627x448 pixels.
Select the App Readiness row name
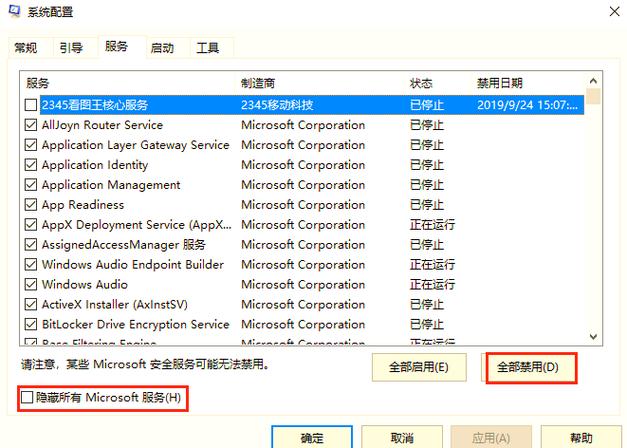pyautogui.click(x=83, y=205)
